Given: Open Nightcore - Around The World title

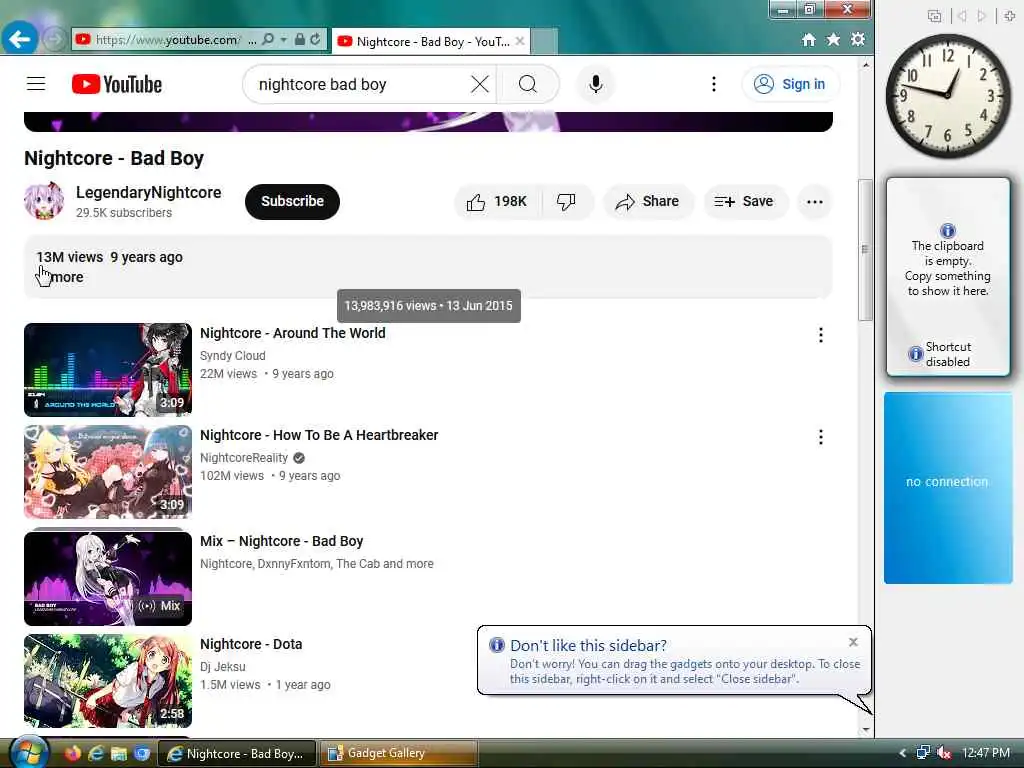Looking at the screenshot, I should tap(293, 333).
